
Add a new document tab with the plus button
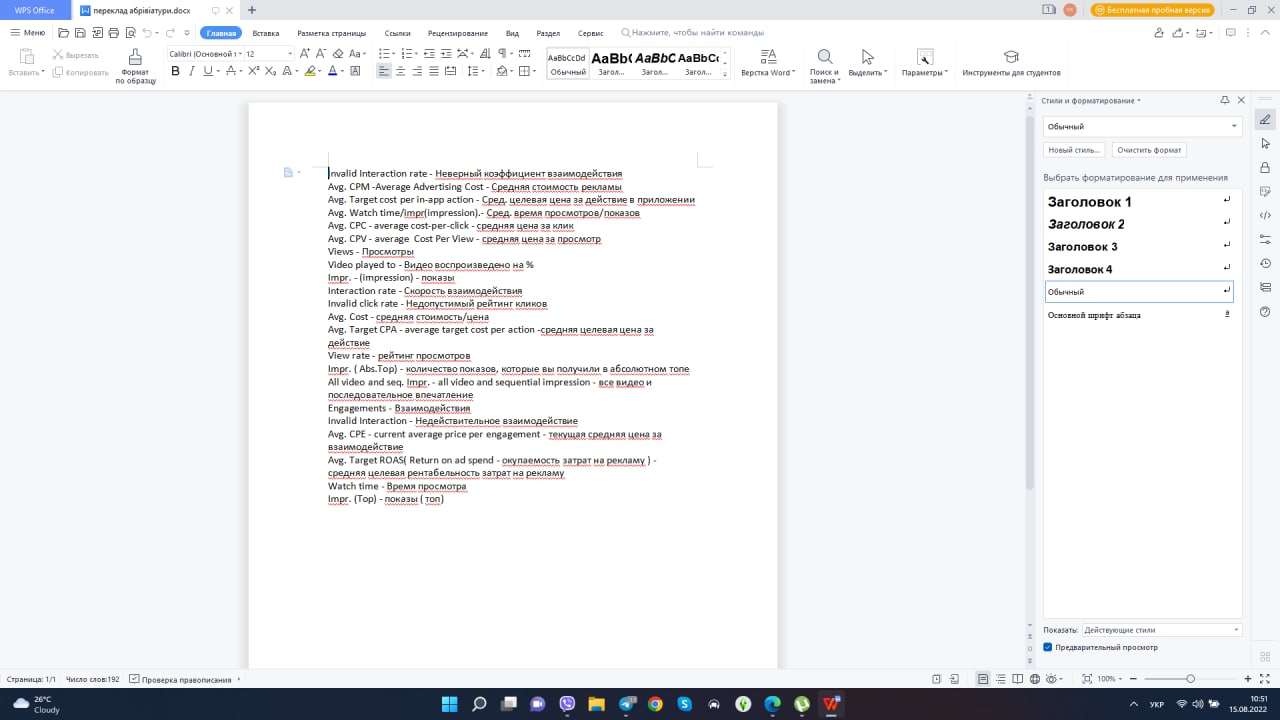pyautogui.click(x=251, y=10)
